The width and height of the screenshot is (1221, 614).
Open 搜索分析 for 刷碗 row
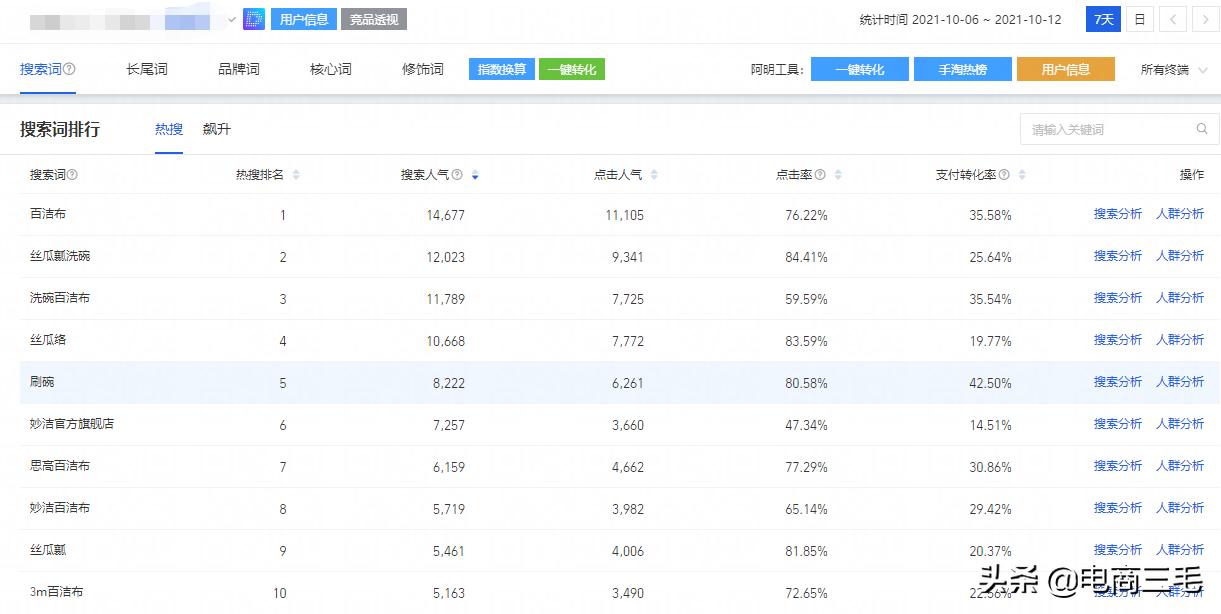click(x=1118, y=382)
